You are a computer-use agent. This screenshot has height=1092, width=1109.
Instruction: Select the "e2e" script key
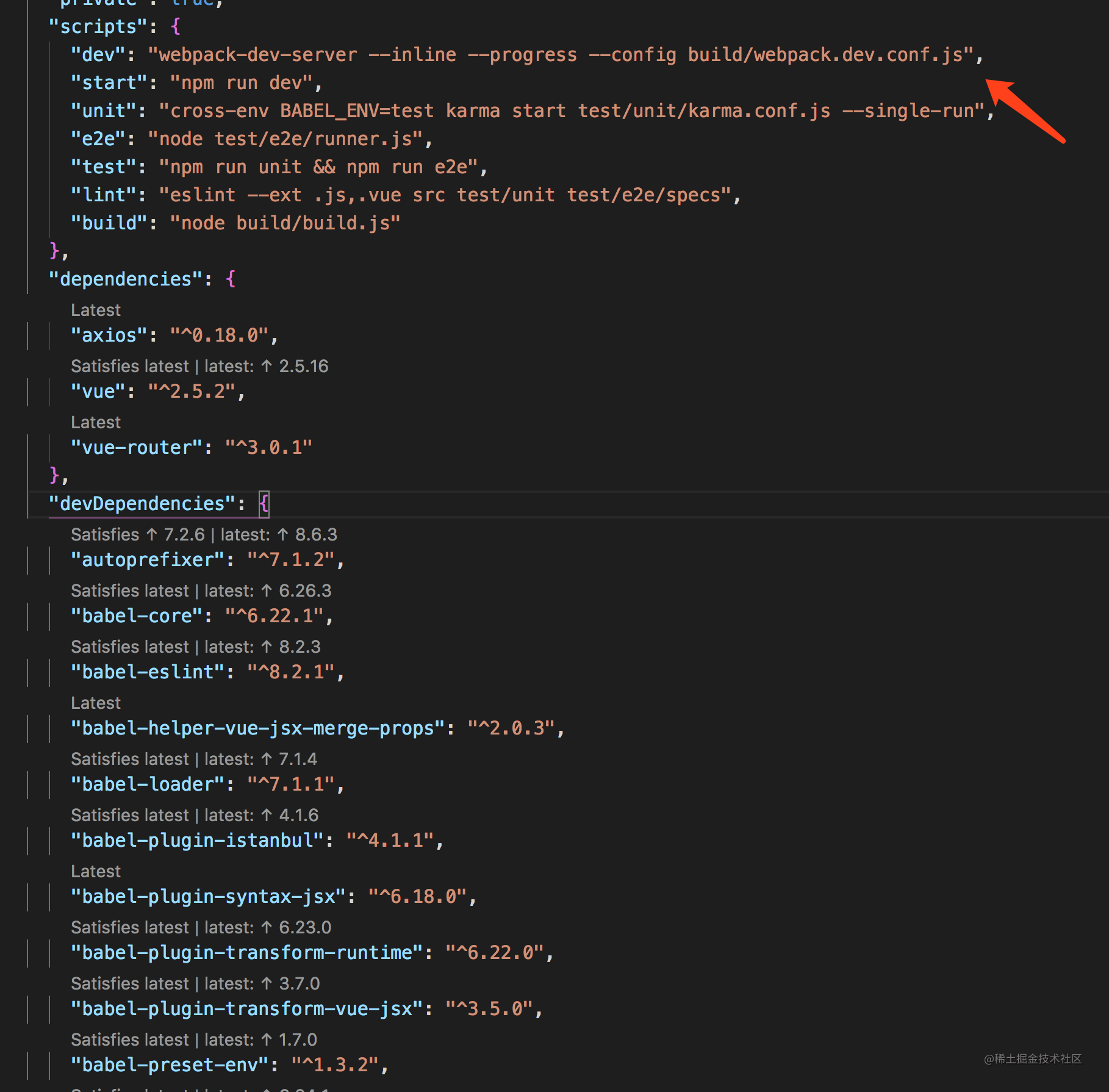[x=98, y=139]
